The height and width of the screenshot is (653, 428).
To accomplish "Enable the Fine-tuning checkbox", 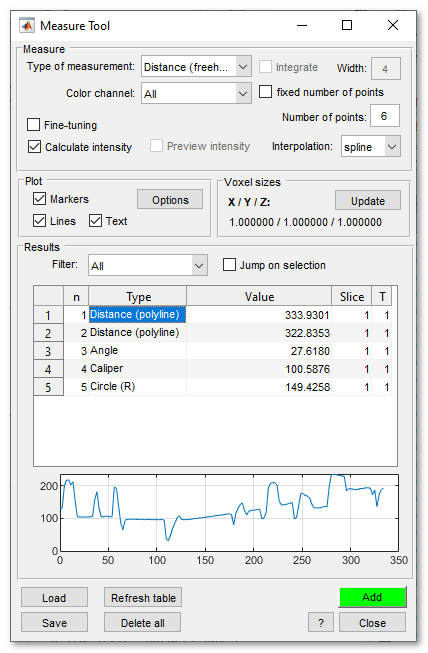I will (x=34, y=125).
